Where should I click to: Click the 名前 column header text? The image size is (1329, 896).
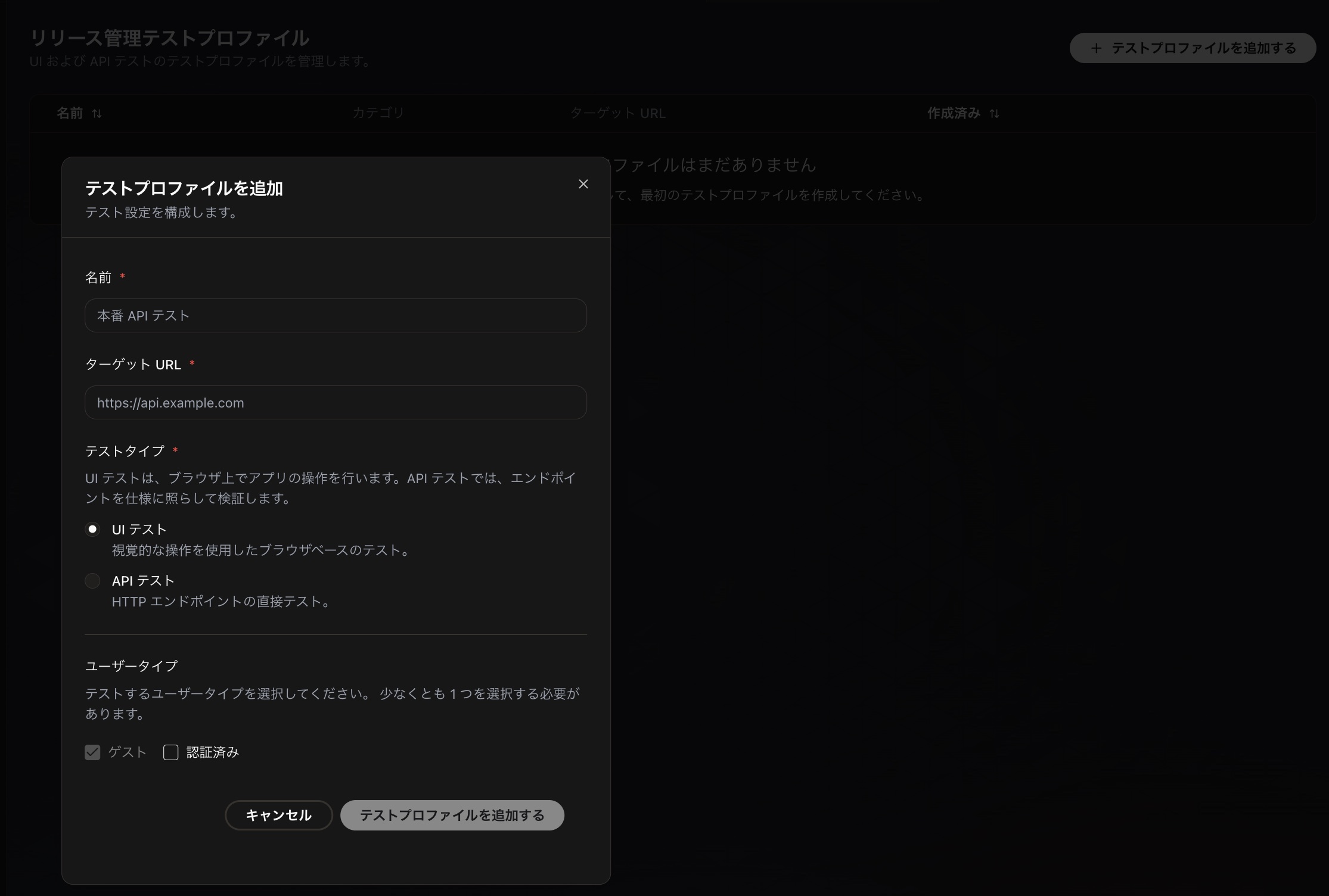70,113
